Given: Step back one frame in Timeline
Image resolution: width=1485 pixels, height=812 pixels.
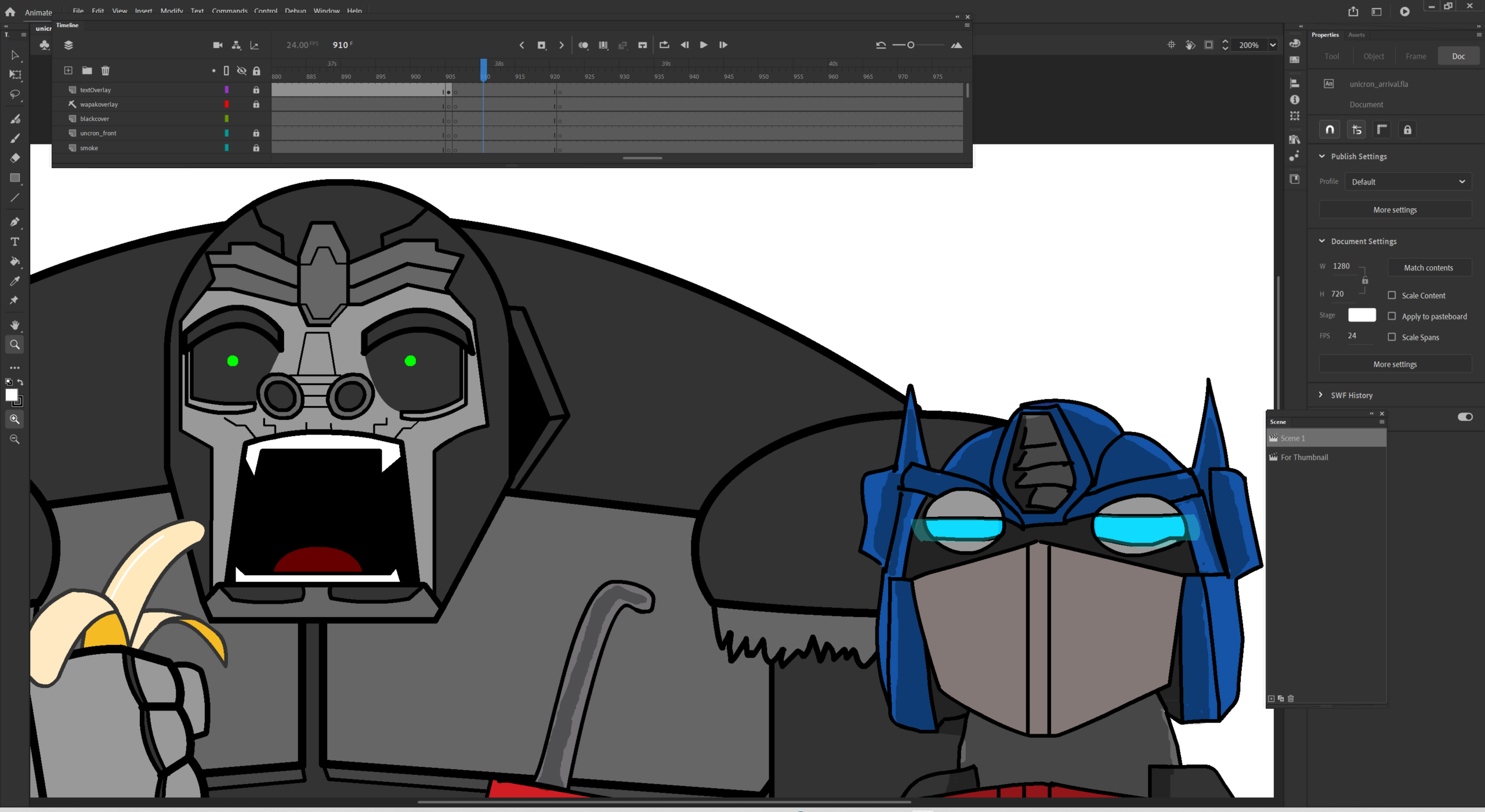Looking at the screenshot, I should [684, 45].
